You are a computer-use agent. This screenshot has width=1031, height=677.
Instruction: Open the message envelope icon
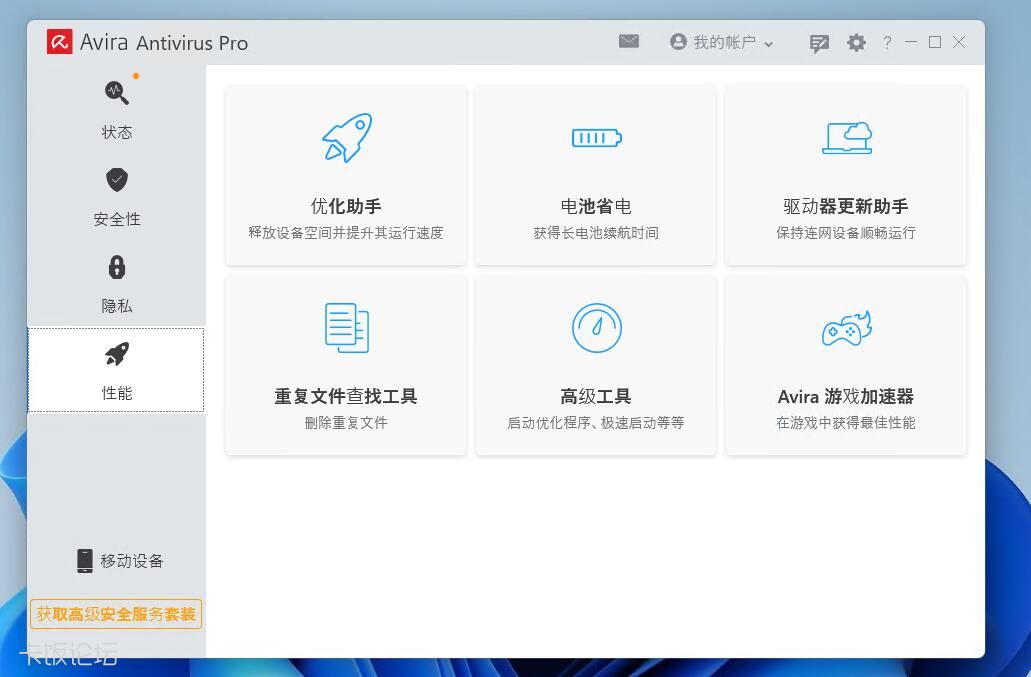click(x=629, y=42)
